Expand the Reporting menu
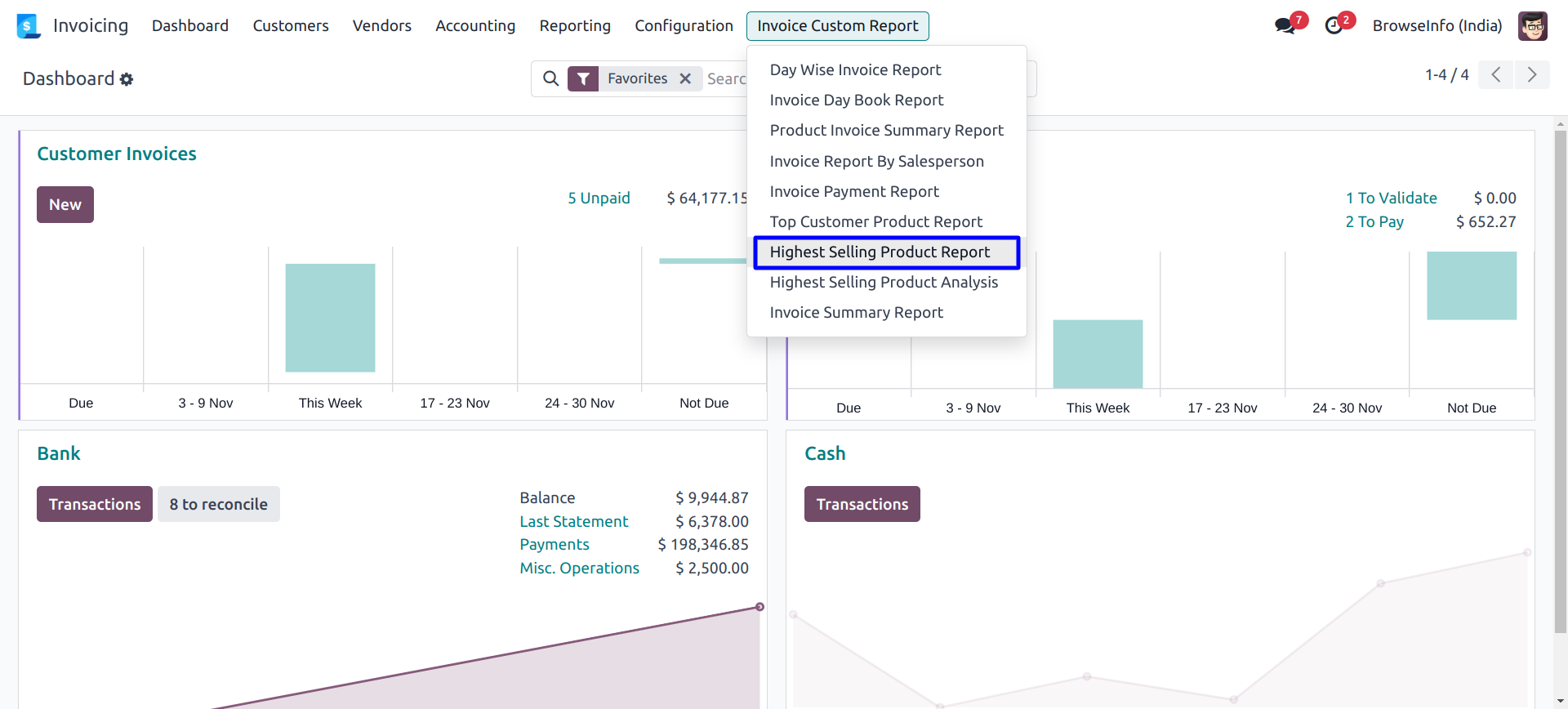1568x709 pixels. pyautogui.click(x=575, y=26)
